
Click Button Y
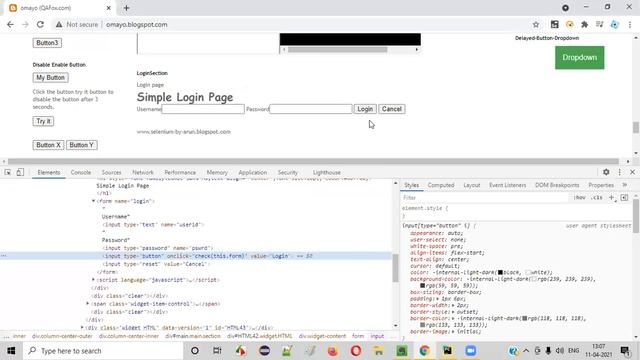point(82,145)
